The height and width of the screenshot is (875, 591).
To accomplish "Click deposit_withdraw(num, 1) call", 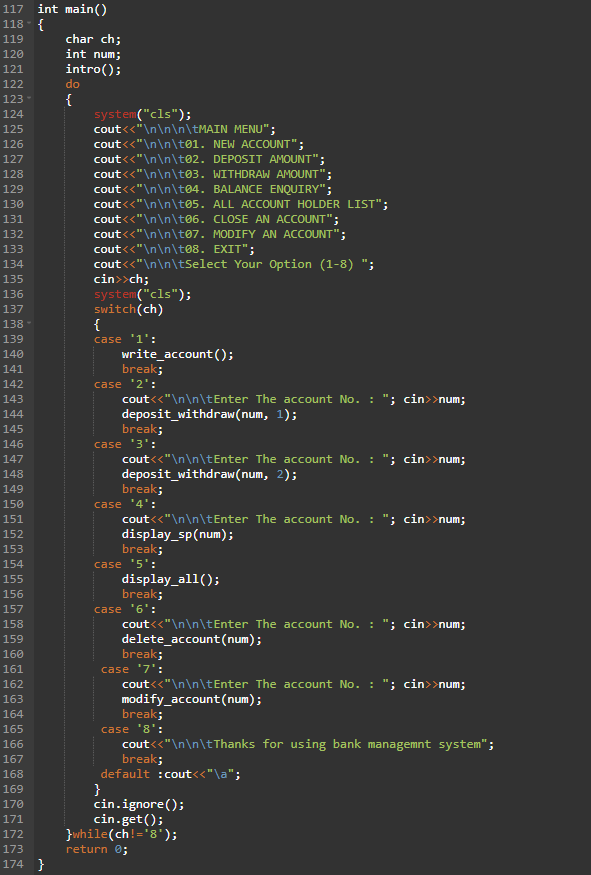I will point(209,415).
